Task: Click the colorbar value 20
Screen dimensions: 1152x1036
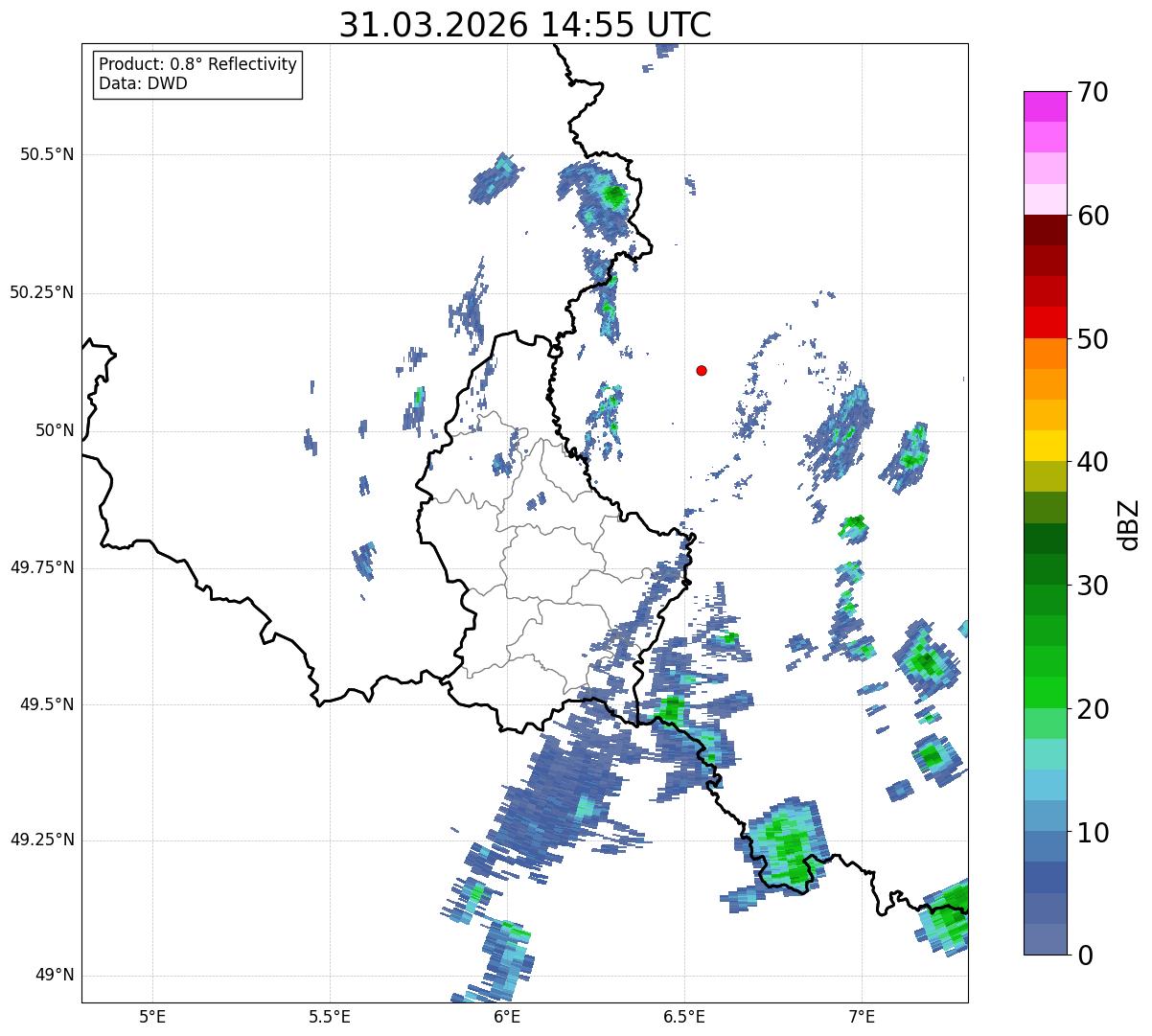Action: pyautogui.click(x=1094, y=709)
